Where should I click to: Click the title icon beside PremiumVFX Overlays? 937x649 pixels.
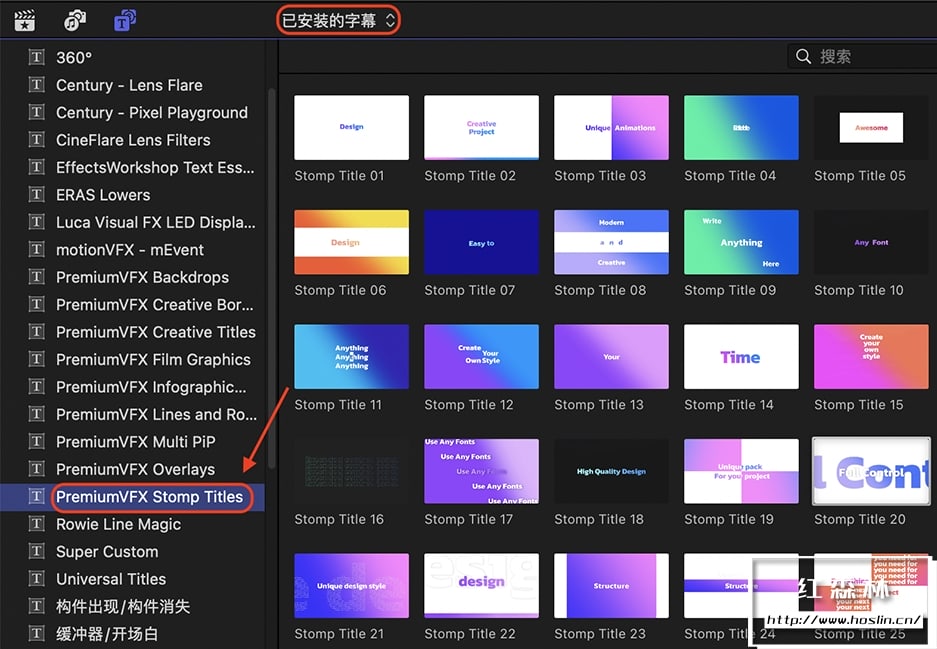coord(37,469)
